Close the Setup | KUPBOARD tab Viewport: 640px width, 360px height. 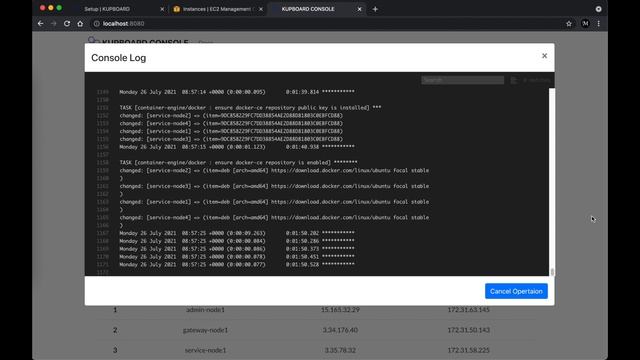162,9
